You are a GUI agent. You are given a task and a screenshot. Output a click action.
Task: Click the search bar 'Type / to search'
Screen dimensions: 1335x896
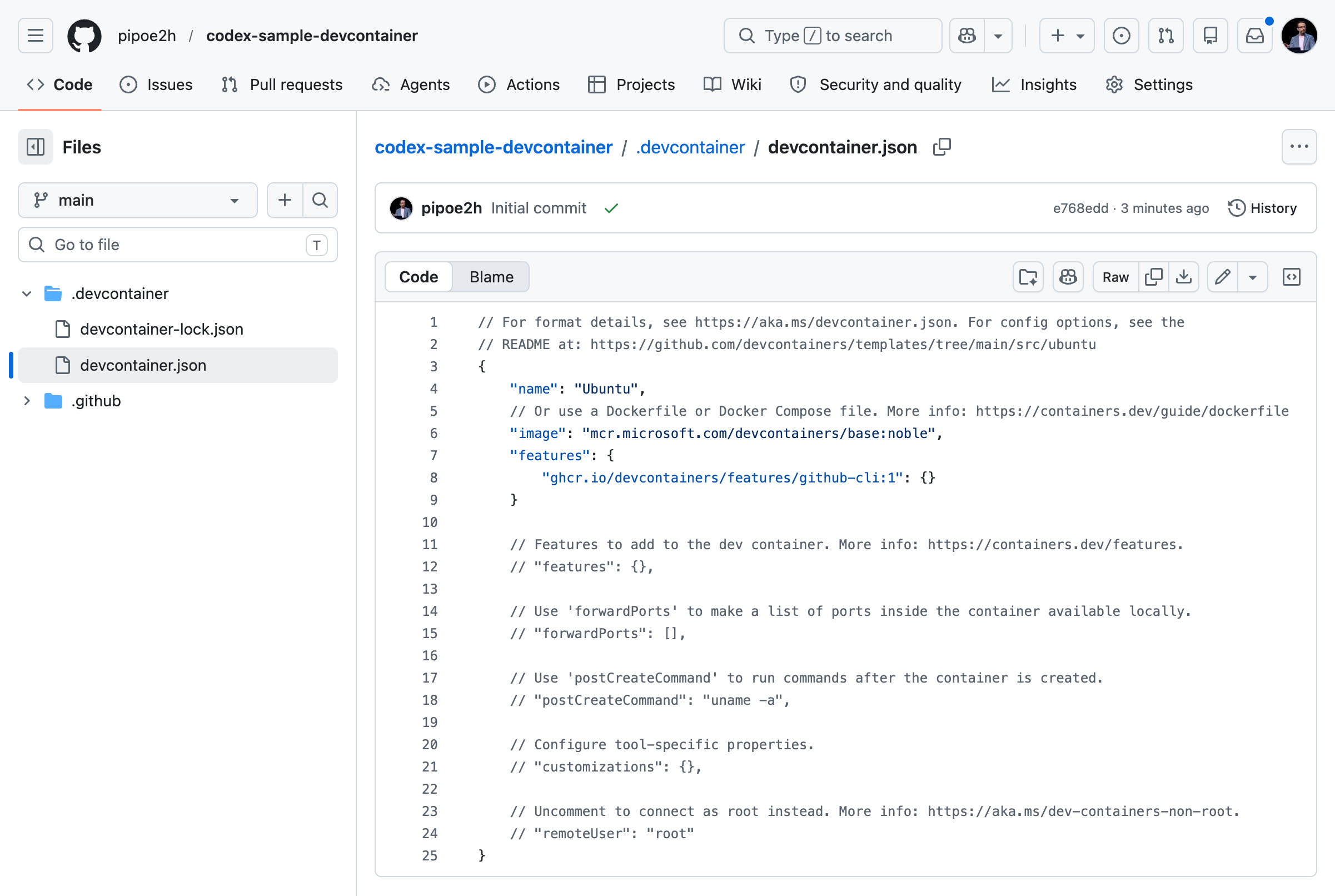[833, 36]
